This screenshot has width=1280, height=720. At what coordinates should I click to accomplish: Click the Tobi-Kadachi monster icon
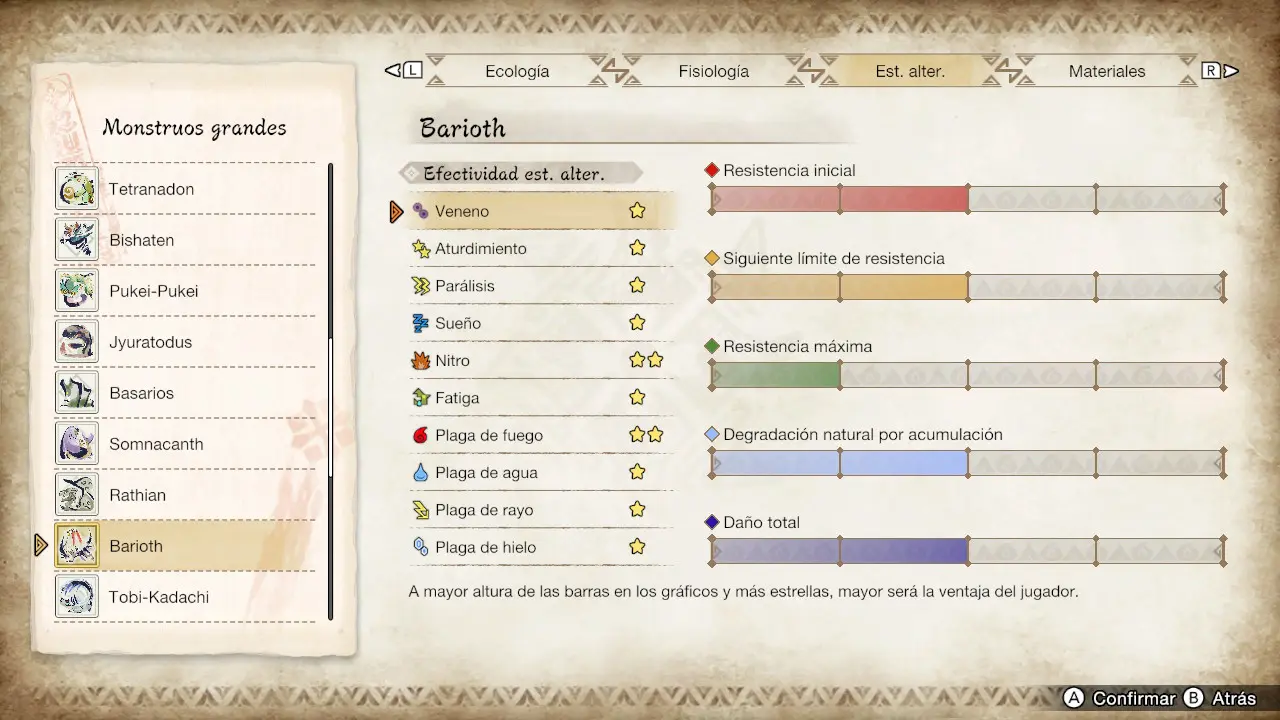click(x=76, y=596)
